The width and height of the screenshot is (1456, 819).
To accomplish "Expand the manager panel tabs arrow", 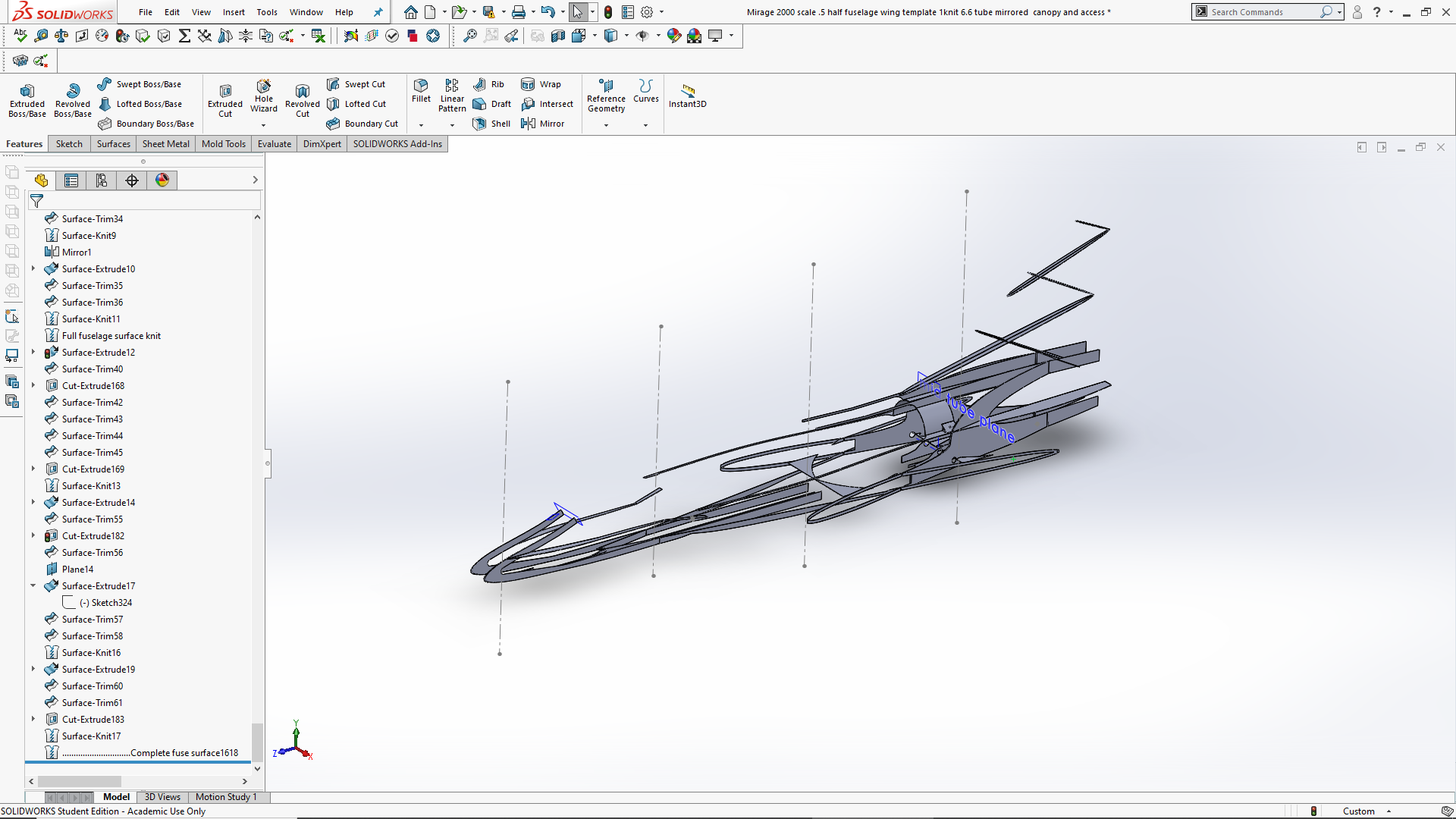I will (x=256, y=180).
